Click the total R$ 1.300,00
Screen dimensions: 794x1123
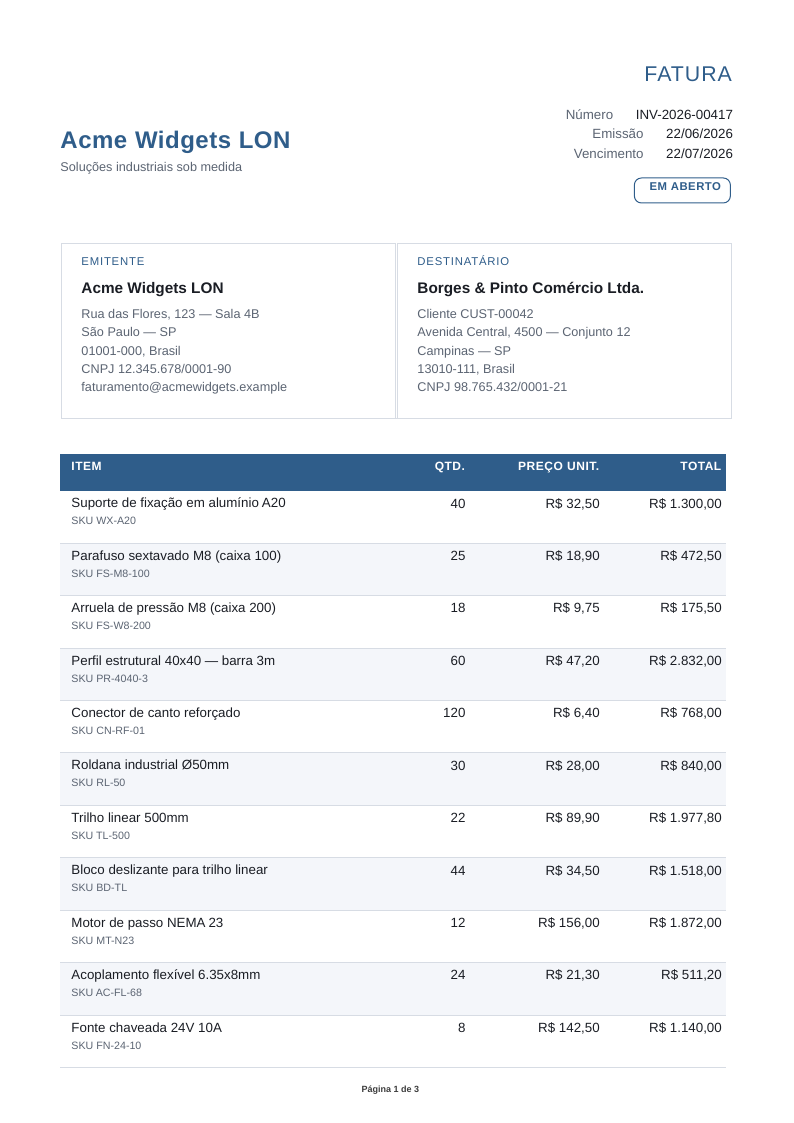(685, 503)
